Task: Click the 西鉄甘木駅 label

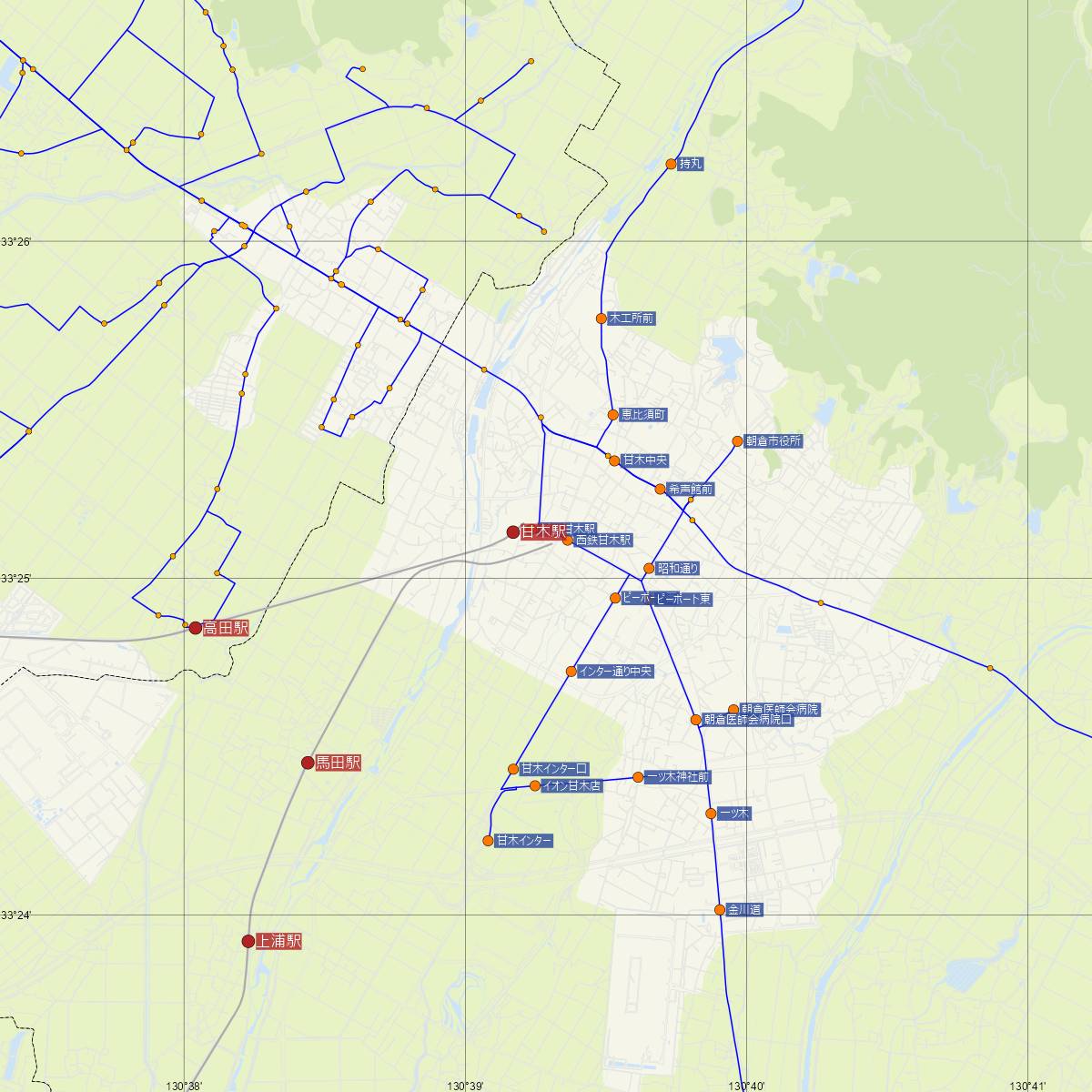Action: 603,540
